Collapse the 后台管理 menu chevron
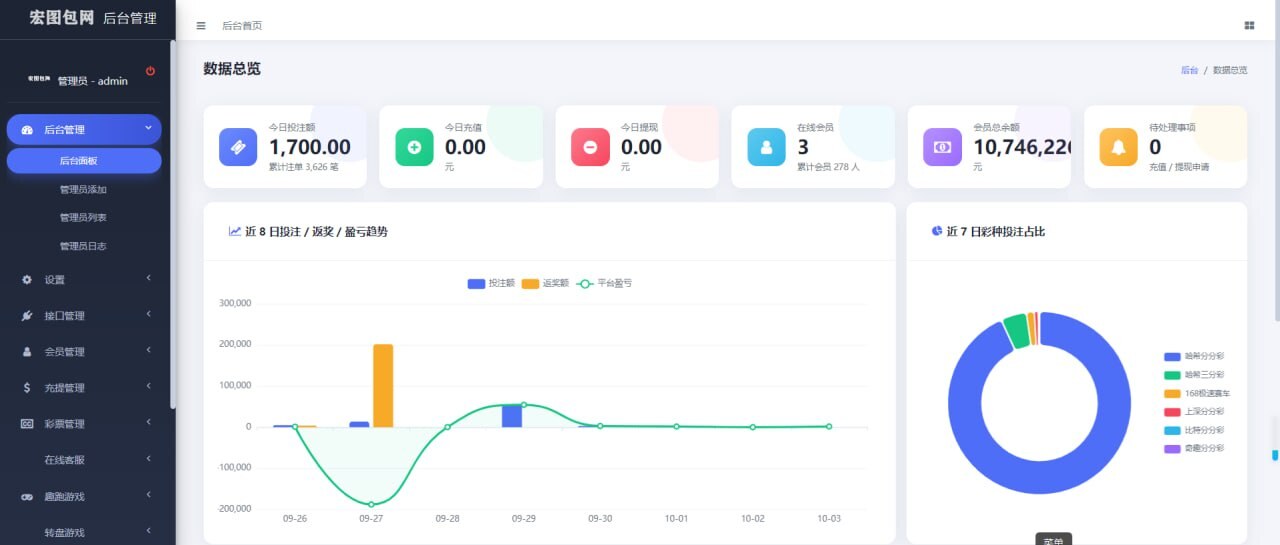 (x=148, y=127)
